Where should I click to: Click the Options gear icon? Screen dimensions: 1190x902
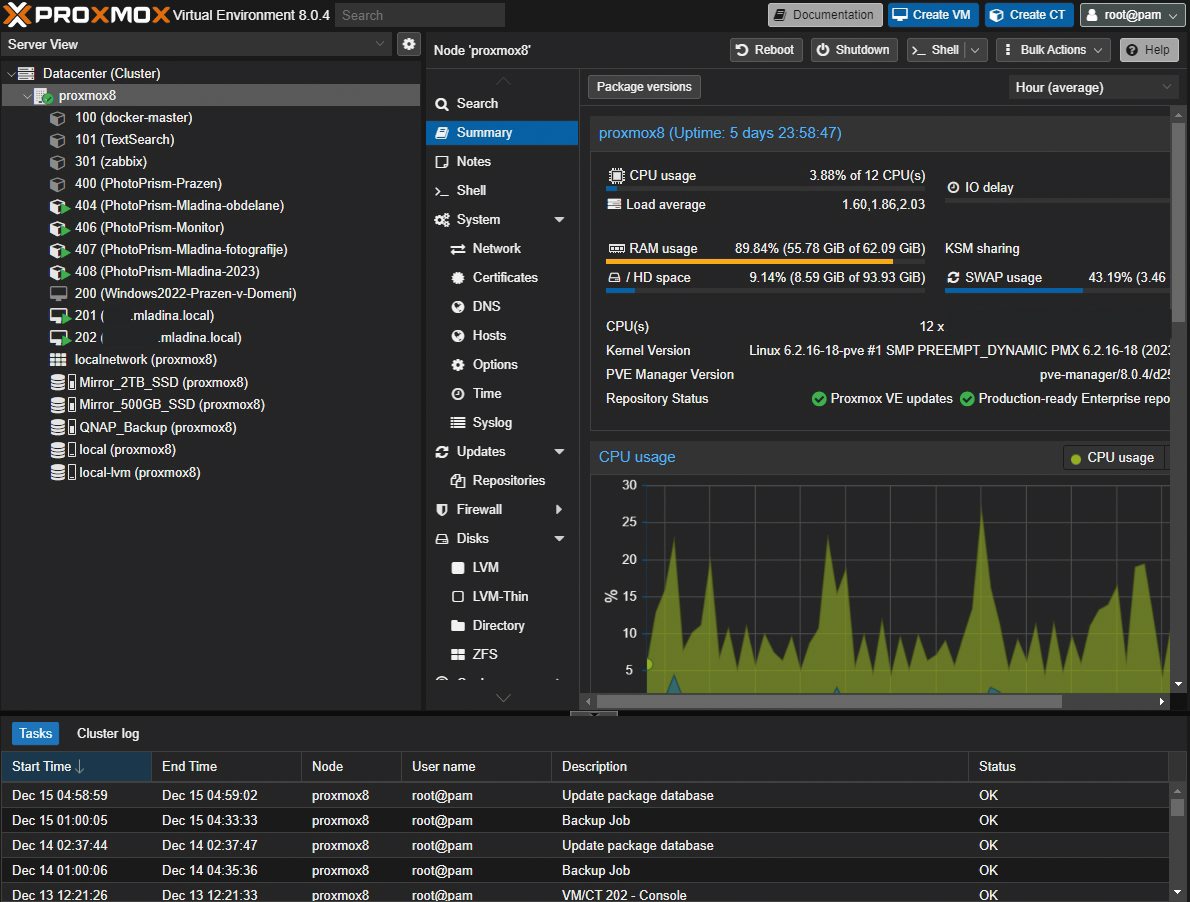458,365
